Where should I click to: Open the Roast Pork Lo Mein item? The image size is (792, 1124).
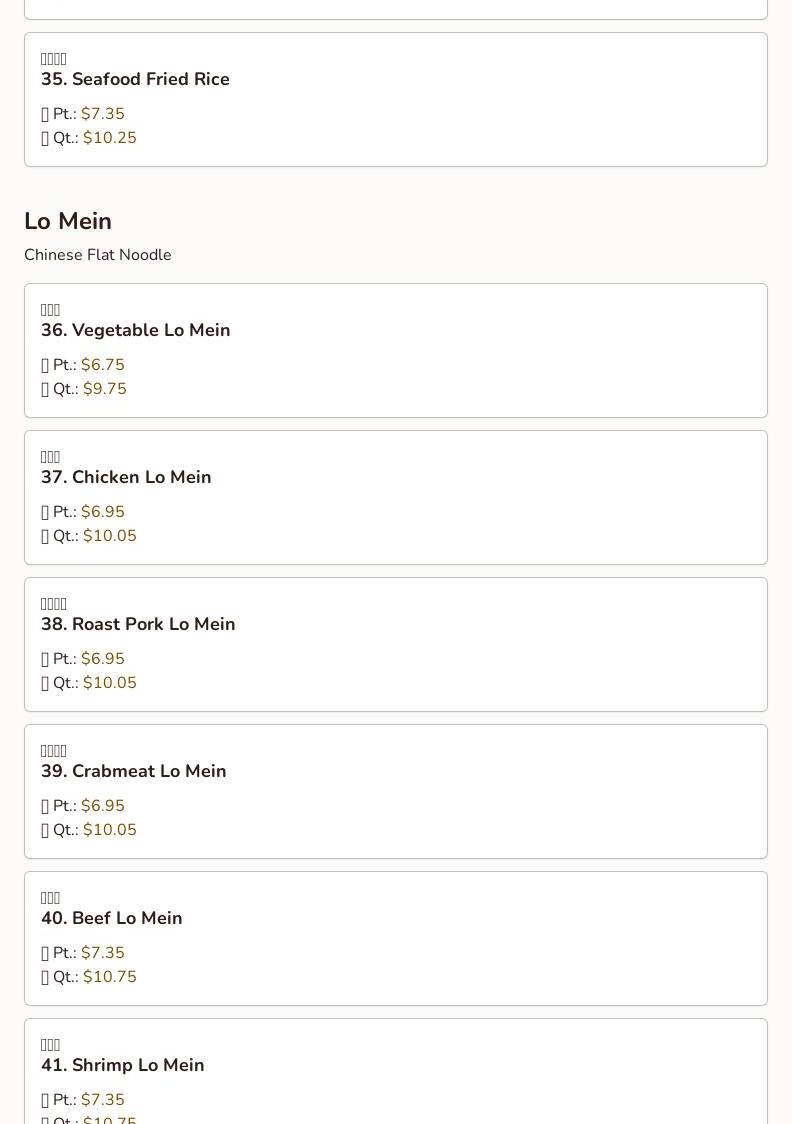pyautogui.click(x=138, y=624)
